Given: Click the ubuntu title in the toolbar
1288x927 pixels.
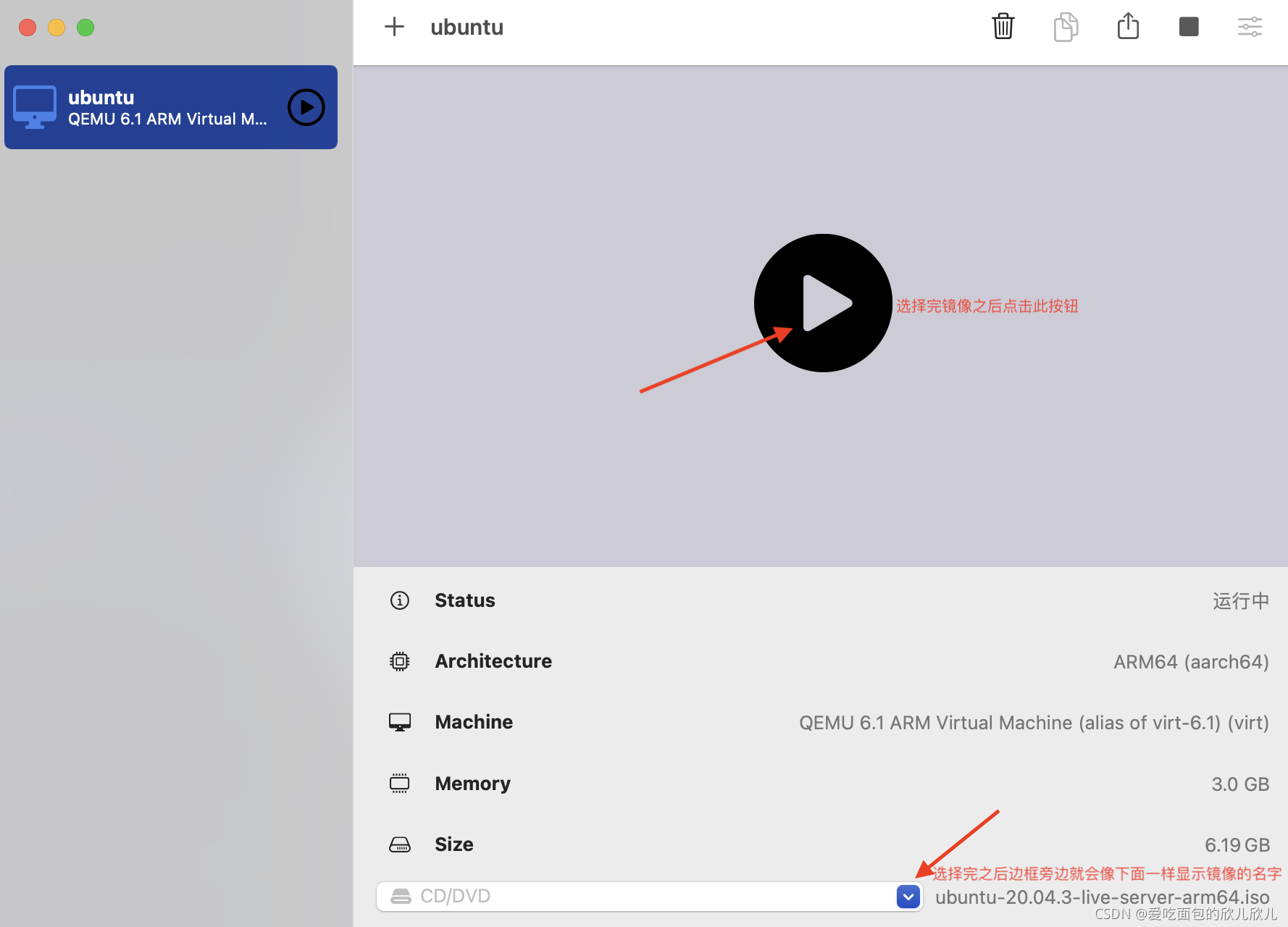Looking at the screenshot, I should [x=467, y=28].
